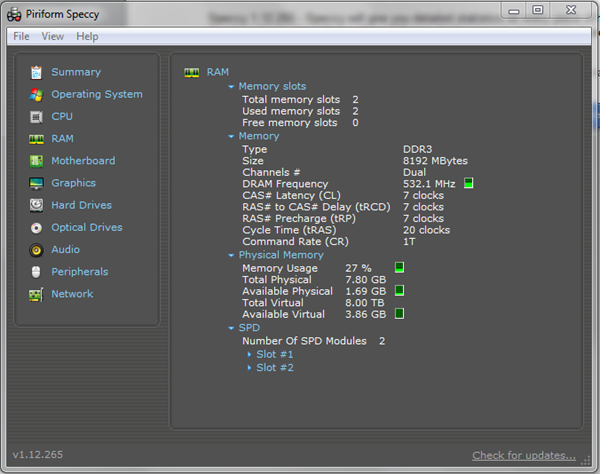Select RAM in the sidebar
This screenshot has width=600, height=474.
coord(62,139)
